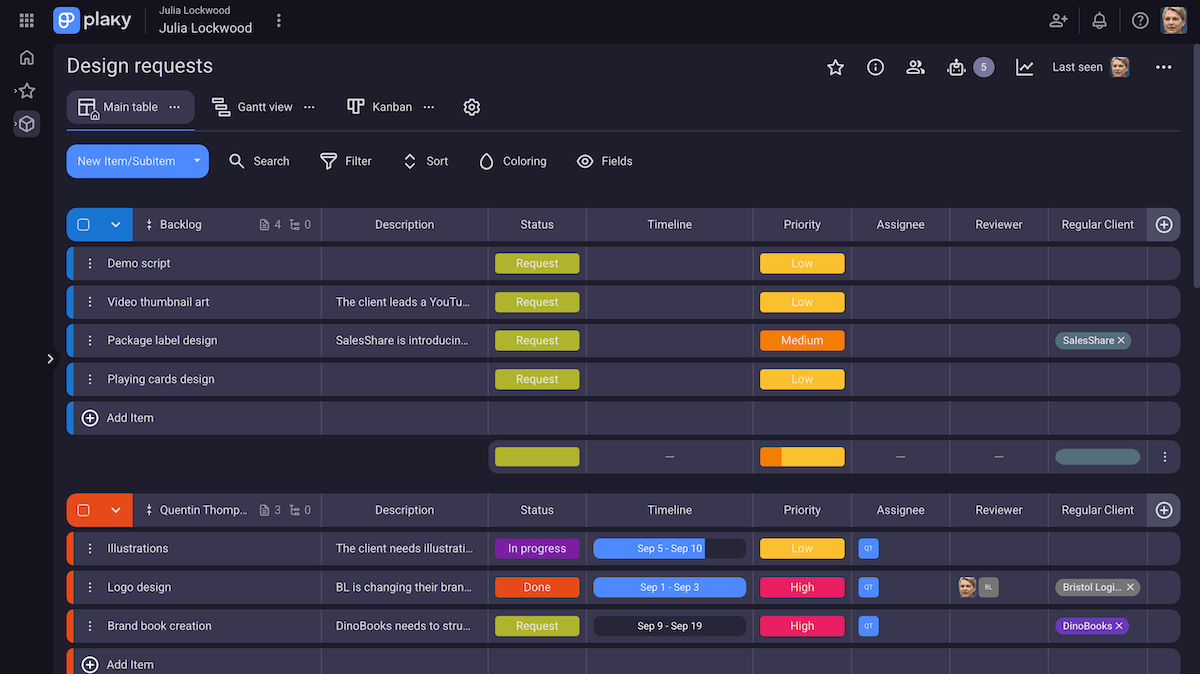Click the Medium priority color chip

click(x=801, y=340)
